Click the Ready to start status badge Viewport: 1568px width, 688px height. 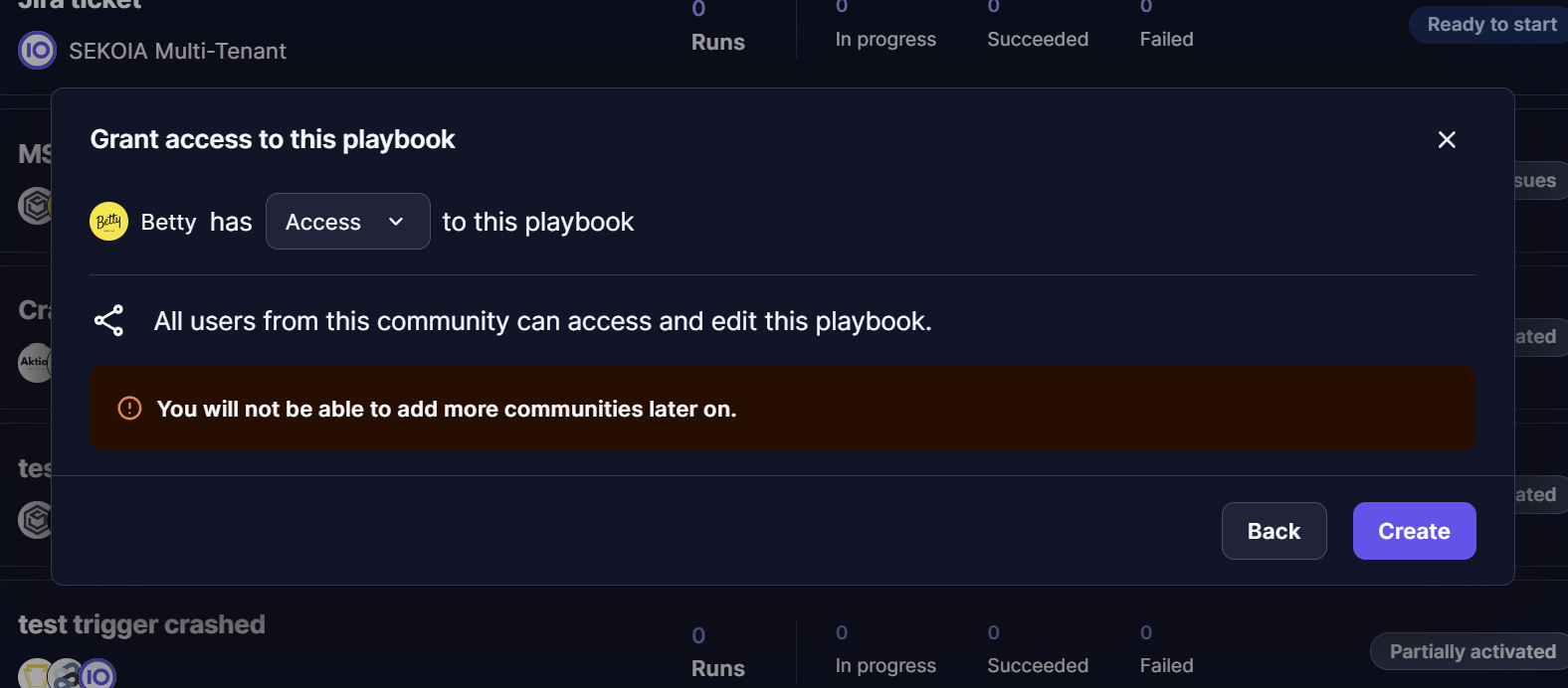point(1489,24)
